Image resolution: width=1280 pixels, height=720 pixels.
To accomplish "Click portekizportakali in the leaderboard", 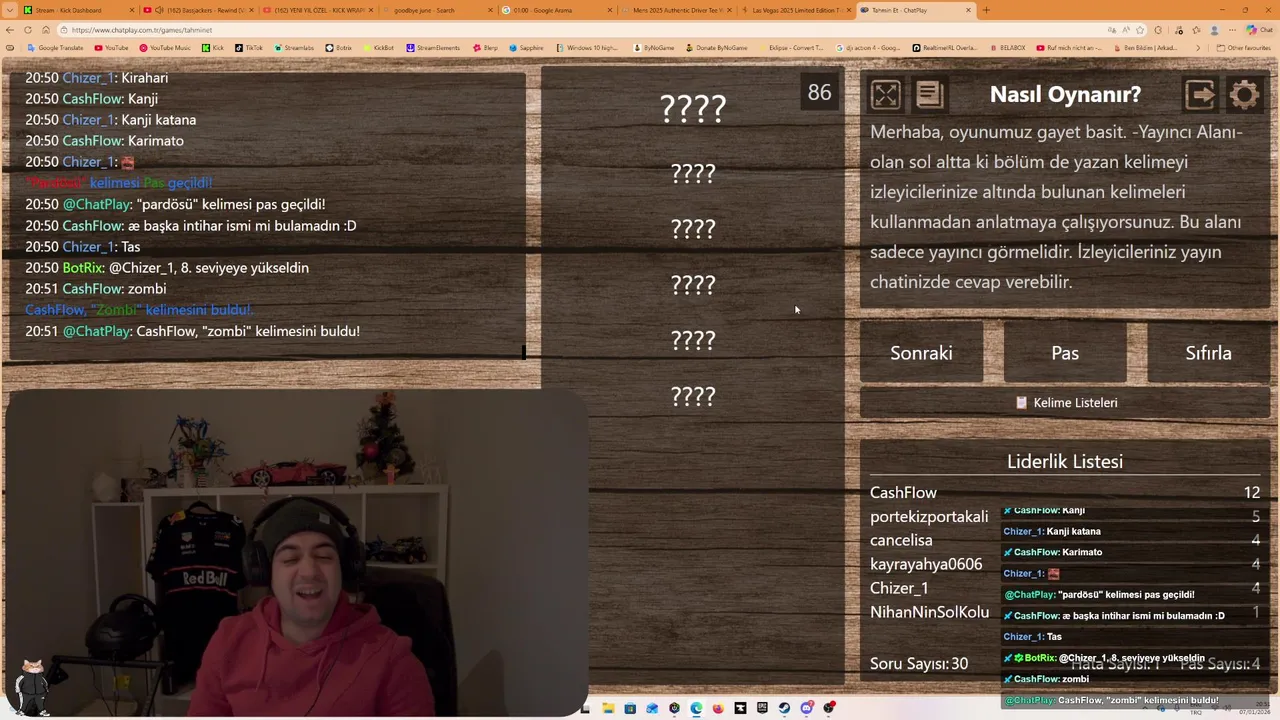I will 929,516.
